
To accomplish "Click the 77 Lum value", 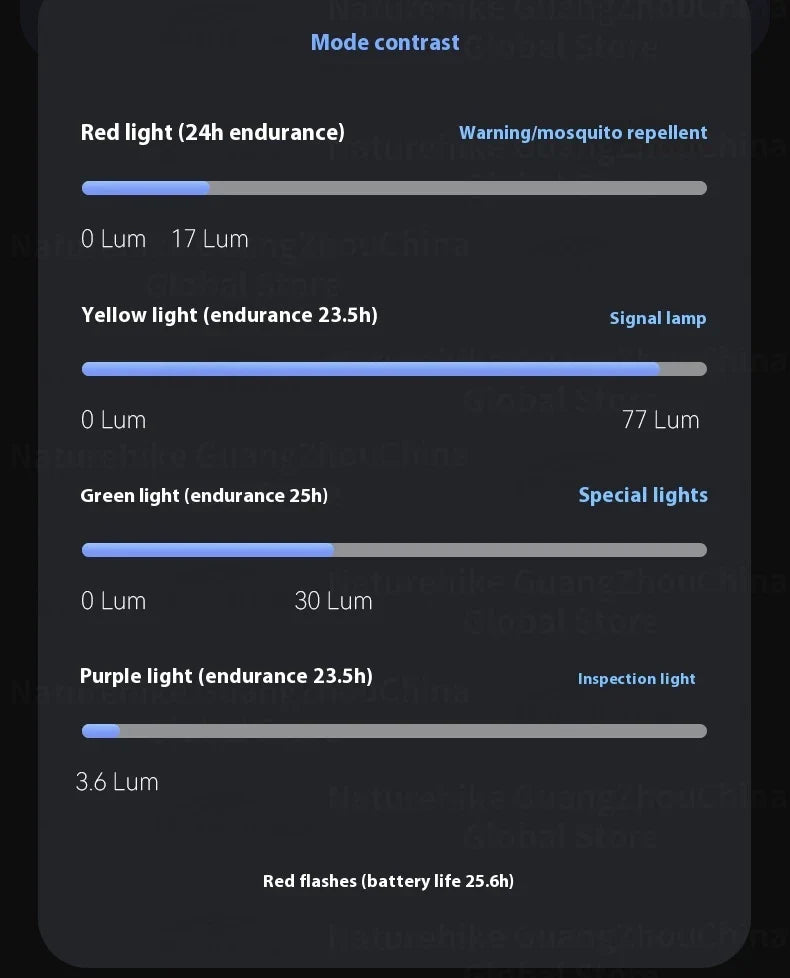I will click(660, 420).
